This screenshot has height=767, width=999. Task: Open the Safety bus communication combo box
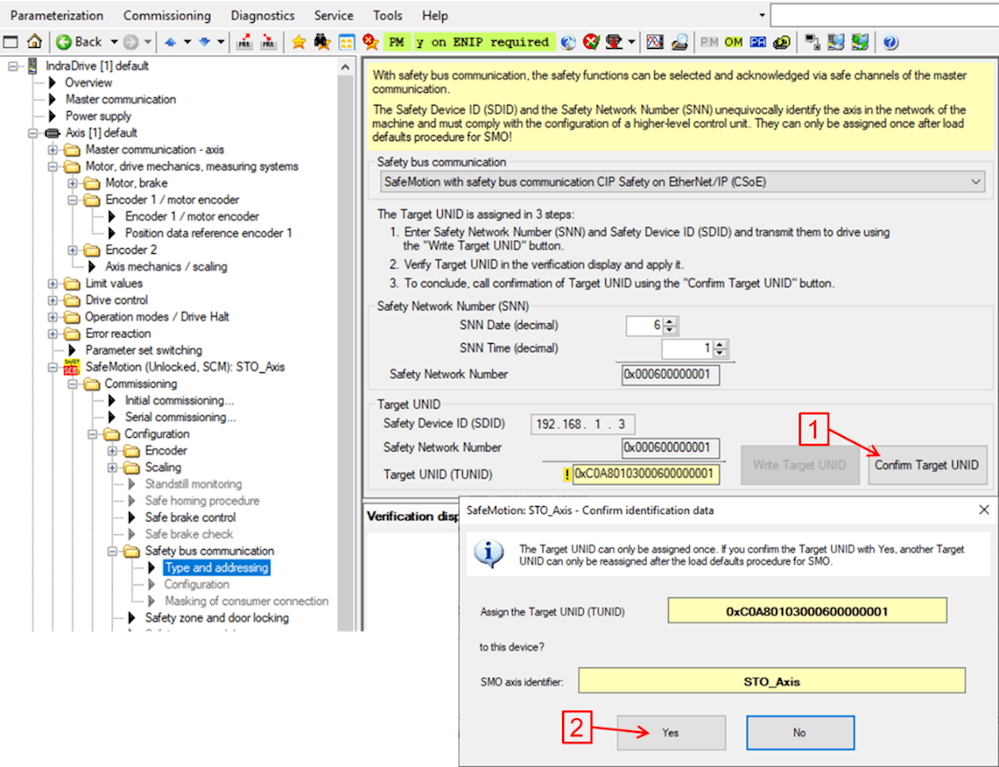click(682, 182)
